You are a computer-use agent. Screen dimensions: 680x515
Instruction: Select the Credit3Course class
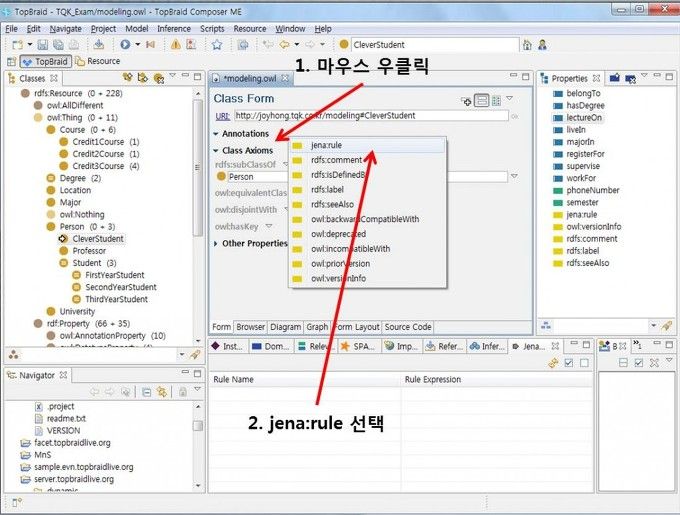(98, 166)
